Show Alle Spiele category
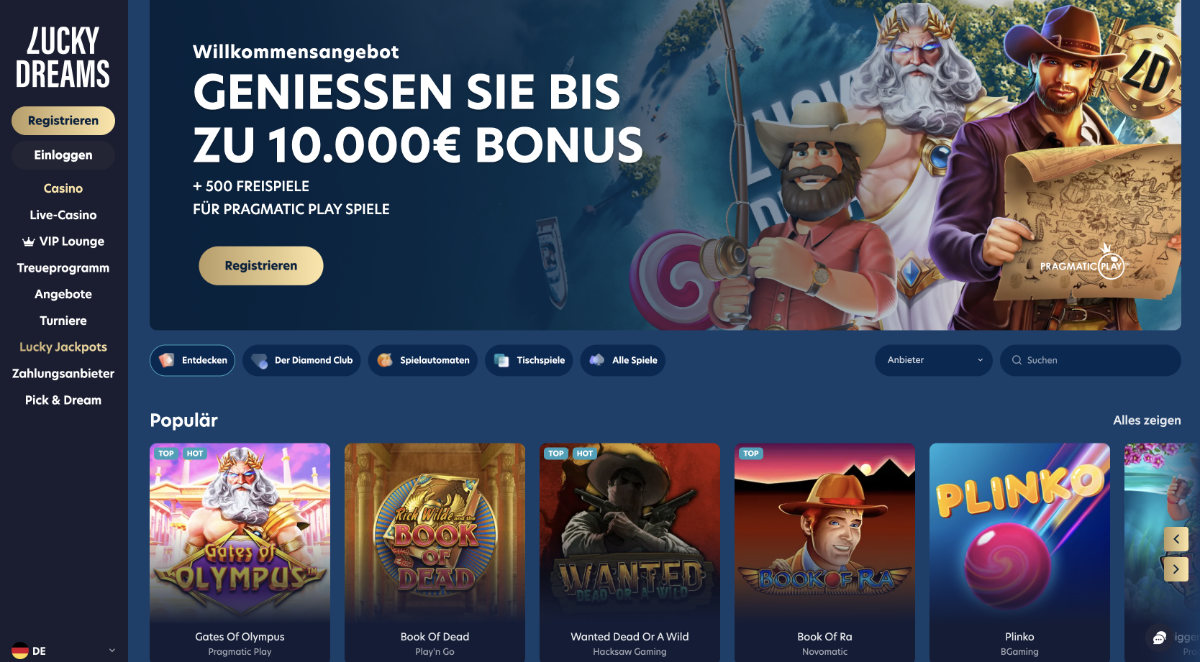 (x=622, y=360)
